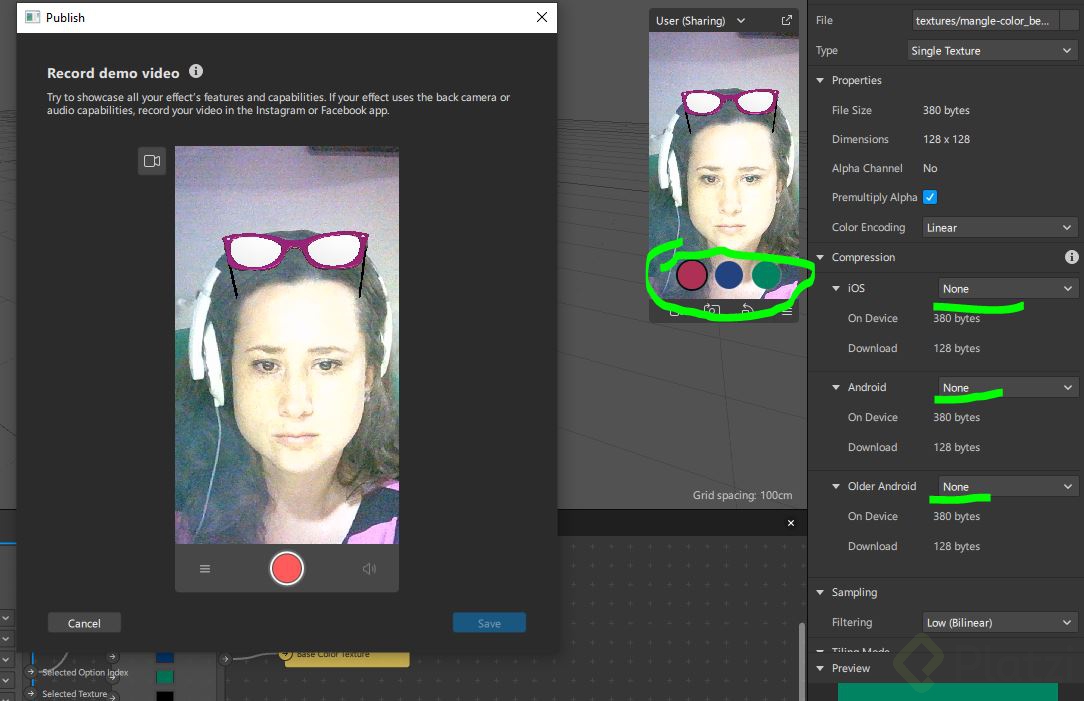Image resolution: width=1084 pixels, height=701 pixels.
Task: Click the Dimensions value 128 x 128
Action: (x=946, y=139)
